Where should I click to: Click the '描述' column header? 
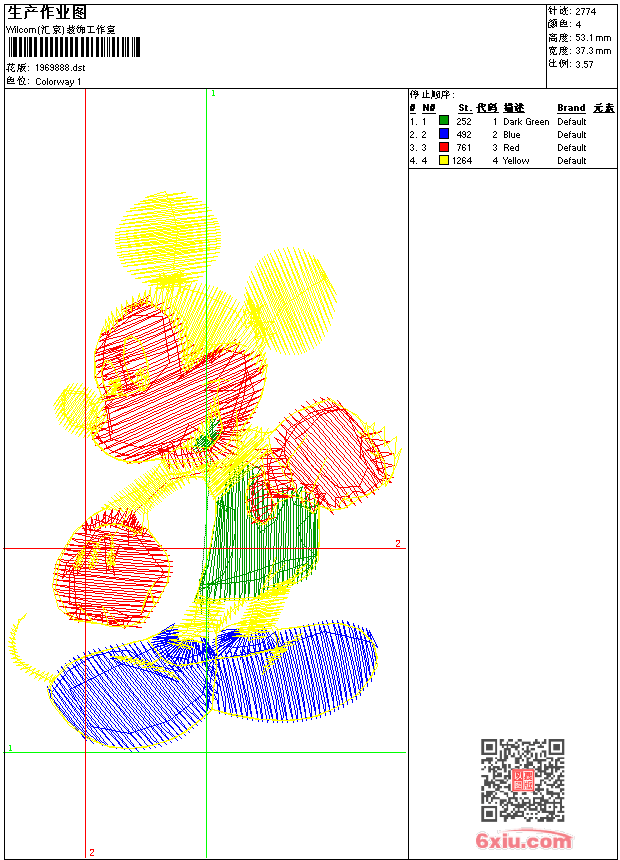[x=514, y=108]
